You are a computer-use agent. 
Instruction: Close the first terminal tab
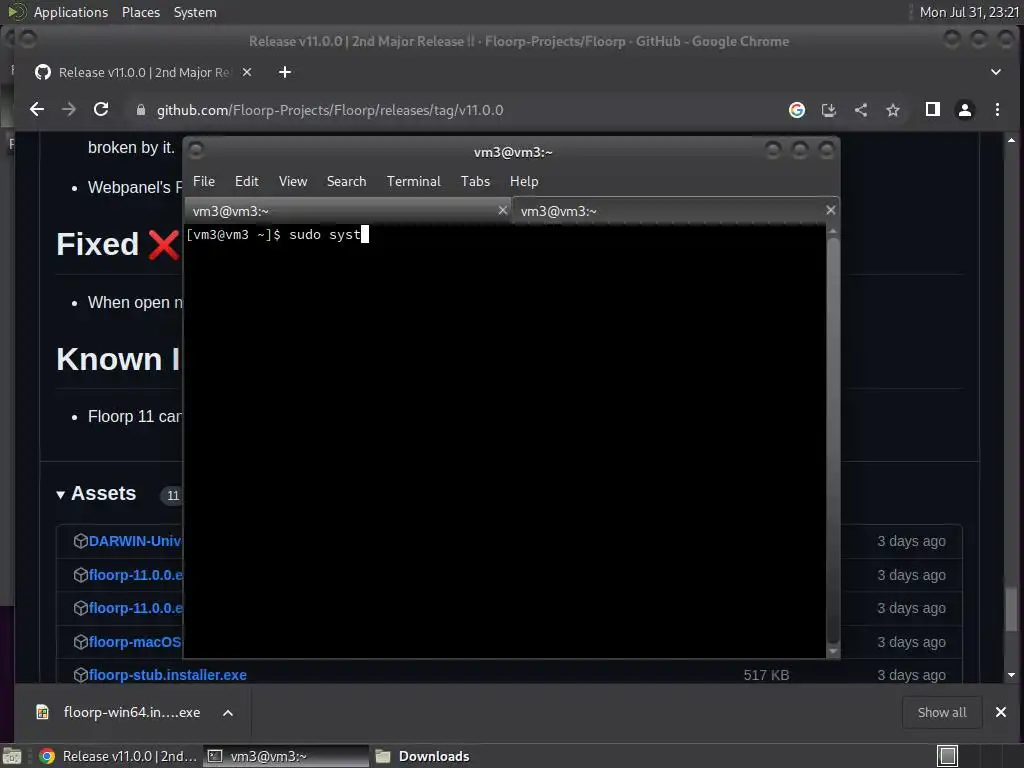coord(502,210)
